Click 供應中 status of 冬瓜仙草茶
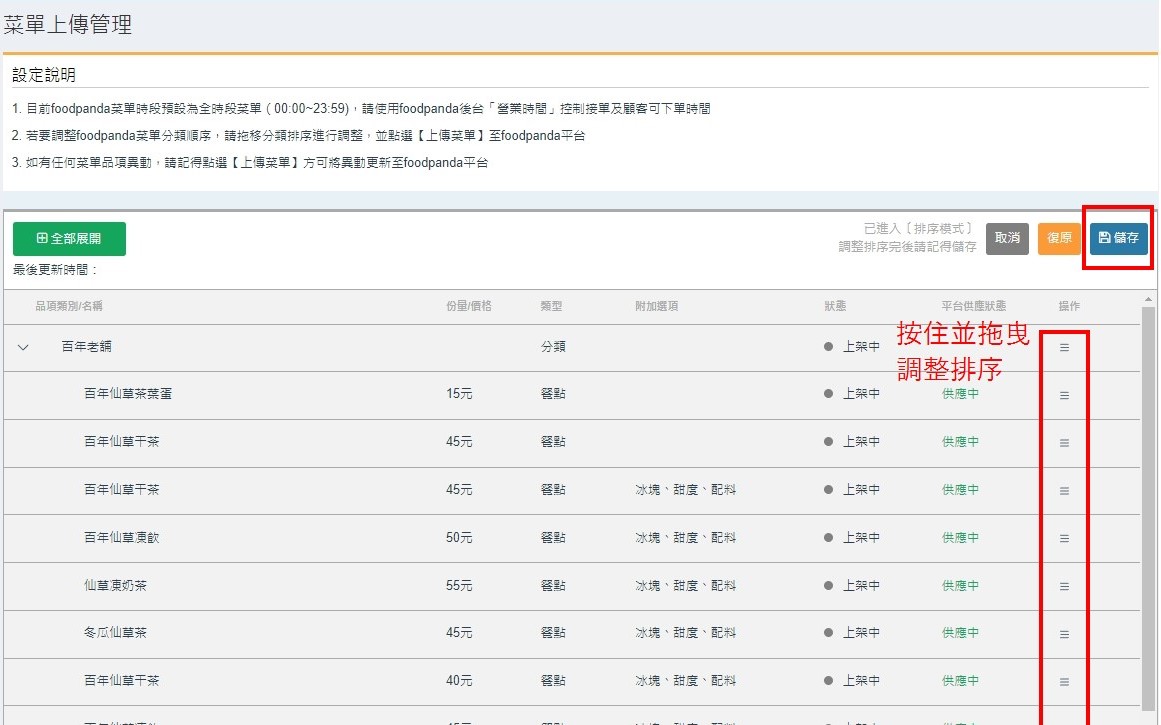This screenshot has height=725, width=1161. coord(960,633)
